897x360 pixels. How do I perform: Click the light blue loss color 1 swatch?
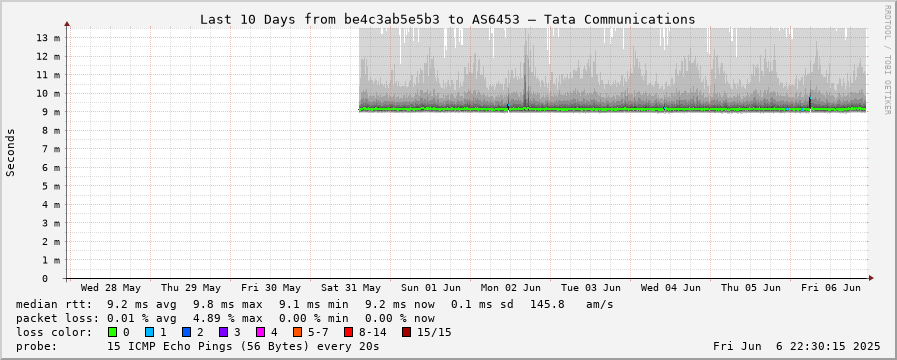149,332
